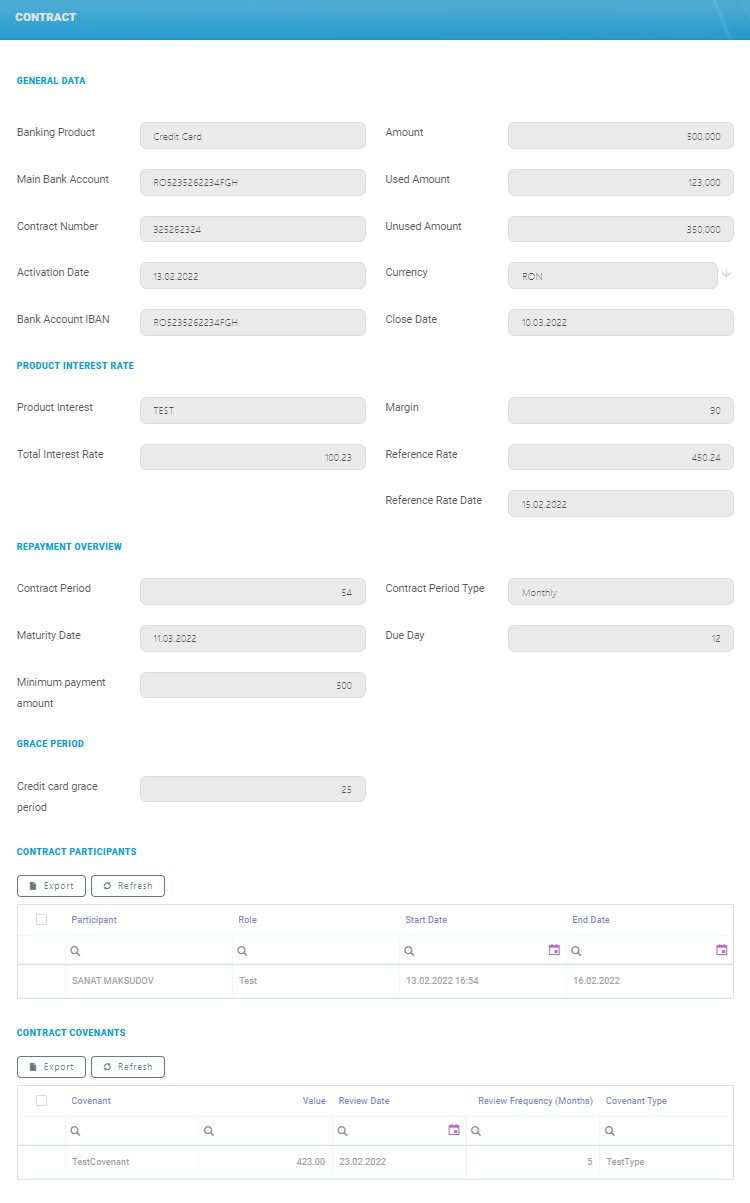The height and width of the screenshot is (1203, 750).
Task: Export the Contract Participants list
Action: point(51,886)
